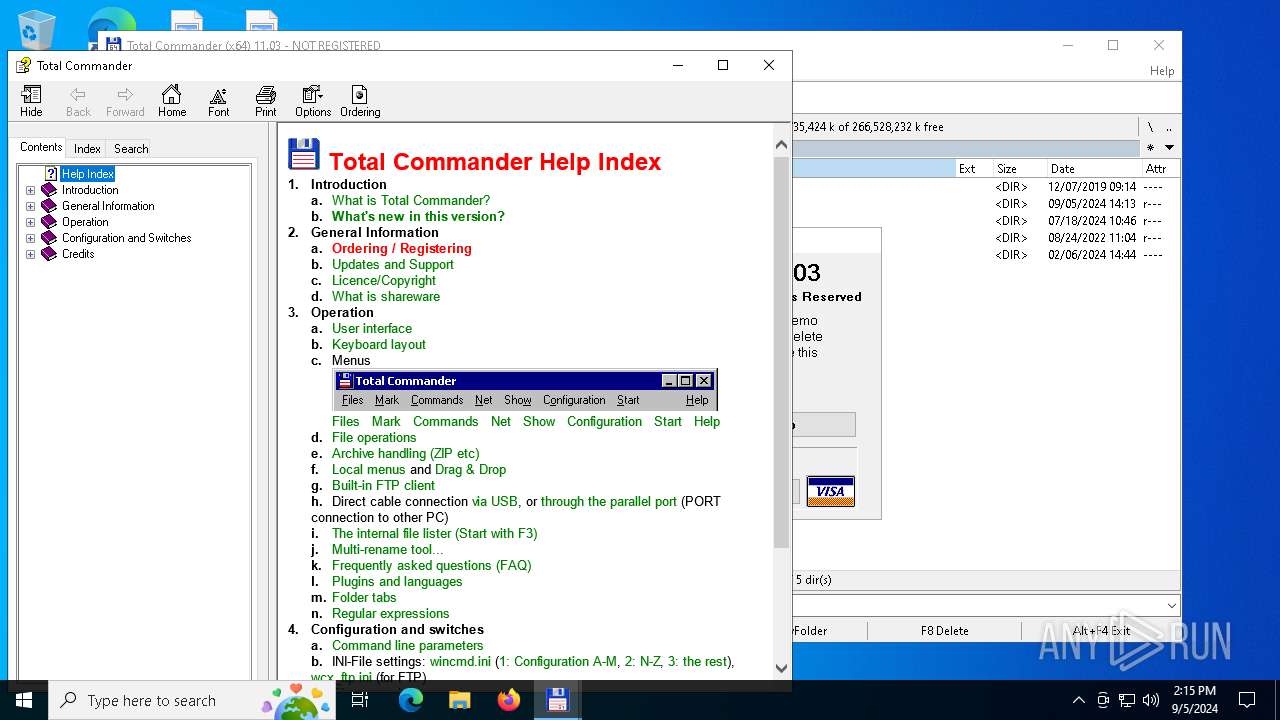Open 'Command line parameters' link
The width and height of the screenshot is (1280, 720).
408,645
